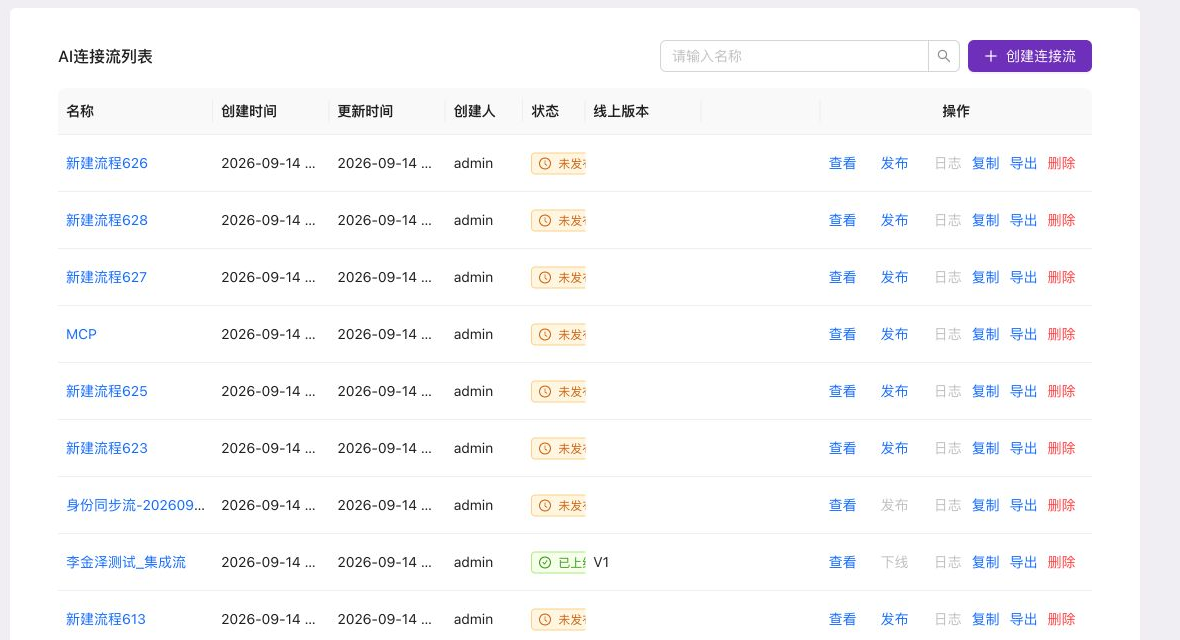Click 复制 for 新建流程627
1180x640 pixels.
click(986, 277)
